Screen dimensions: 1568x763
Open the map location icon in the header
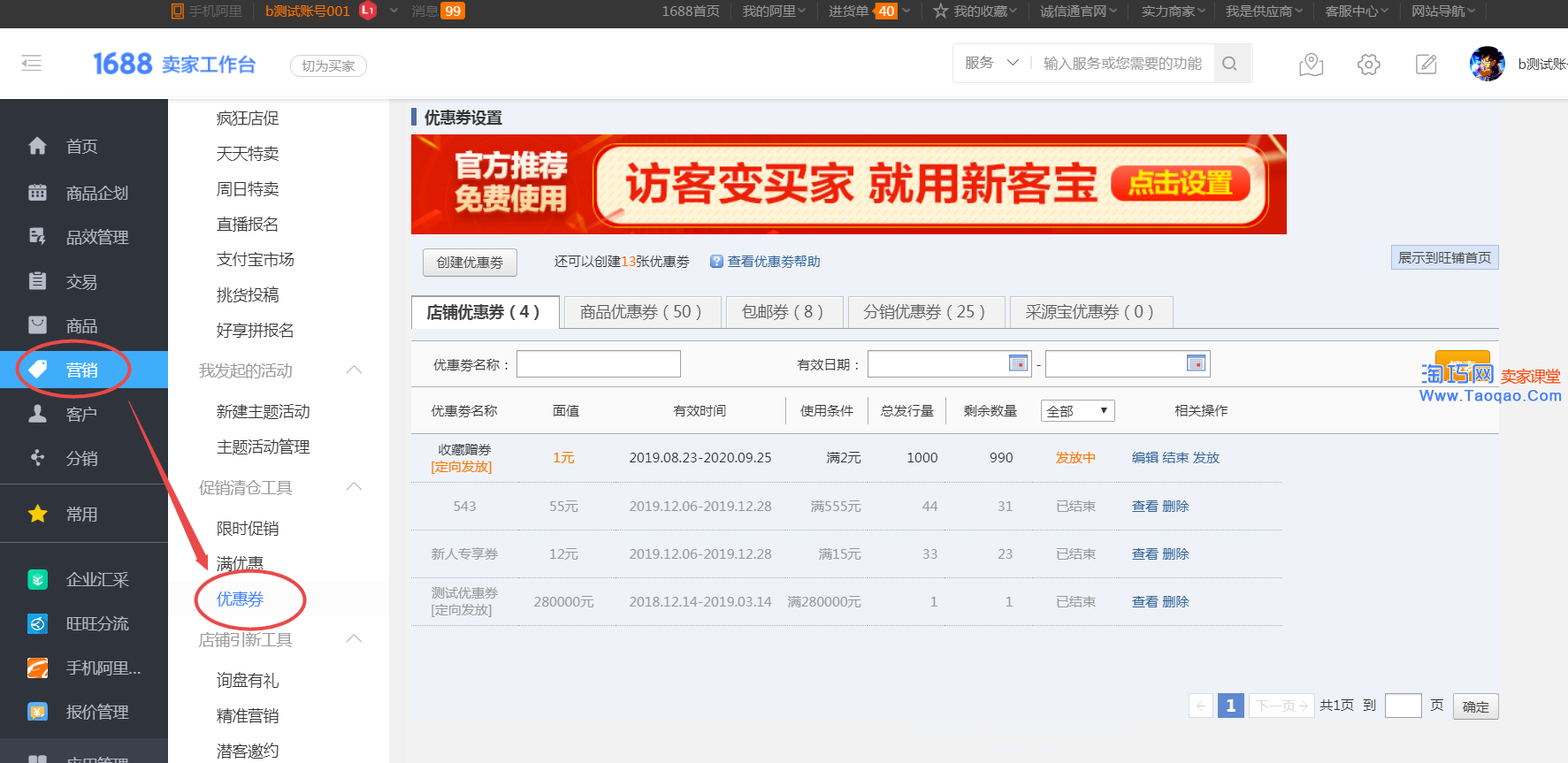(x=1311, y=64)
